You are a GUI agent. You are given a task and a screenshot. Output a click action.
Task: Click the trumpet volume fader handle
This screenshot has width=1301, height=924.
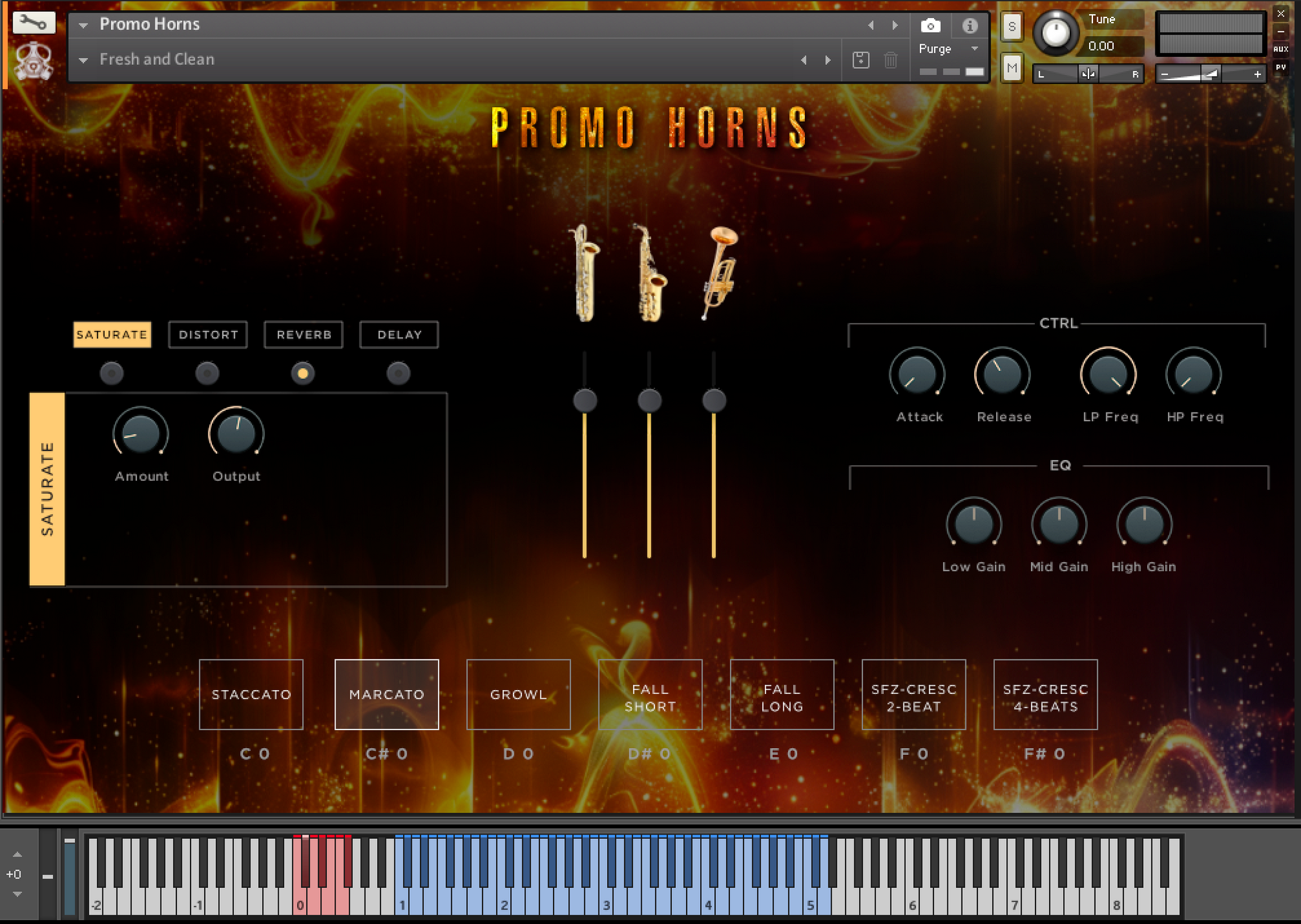[714, 400]
